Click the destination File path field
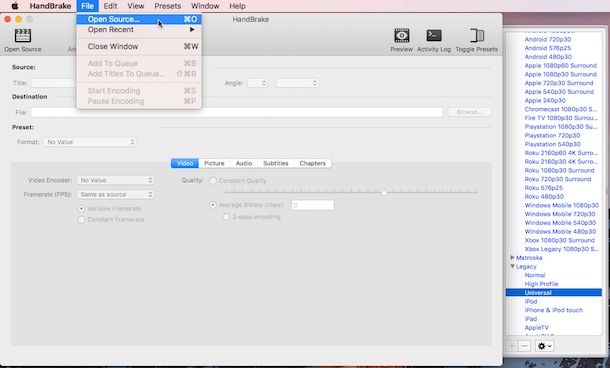 pos(237,112)
